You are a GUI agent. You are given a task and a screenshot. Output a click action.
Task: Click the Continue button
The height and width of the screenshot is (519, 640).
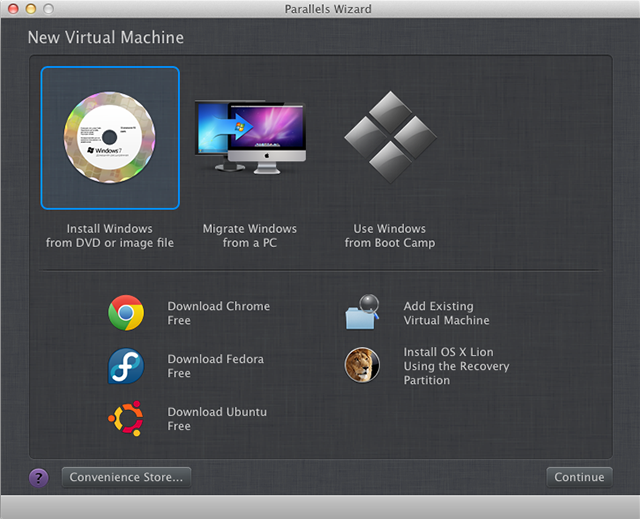click(579, 477)
